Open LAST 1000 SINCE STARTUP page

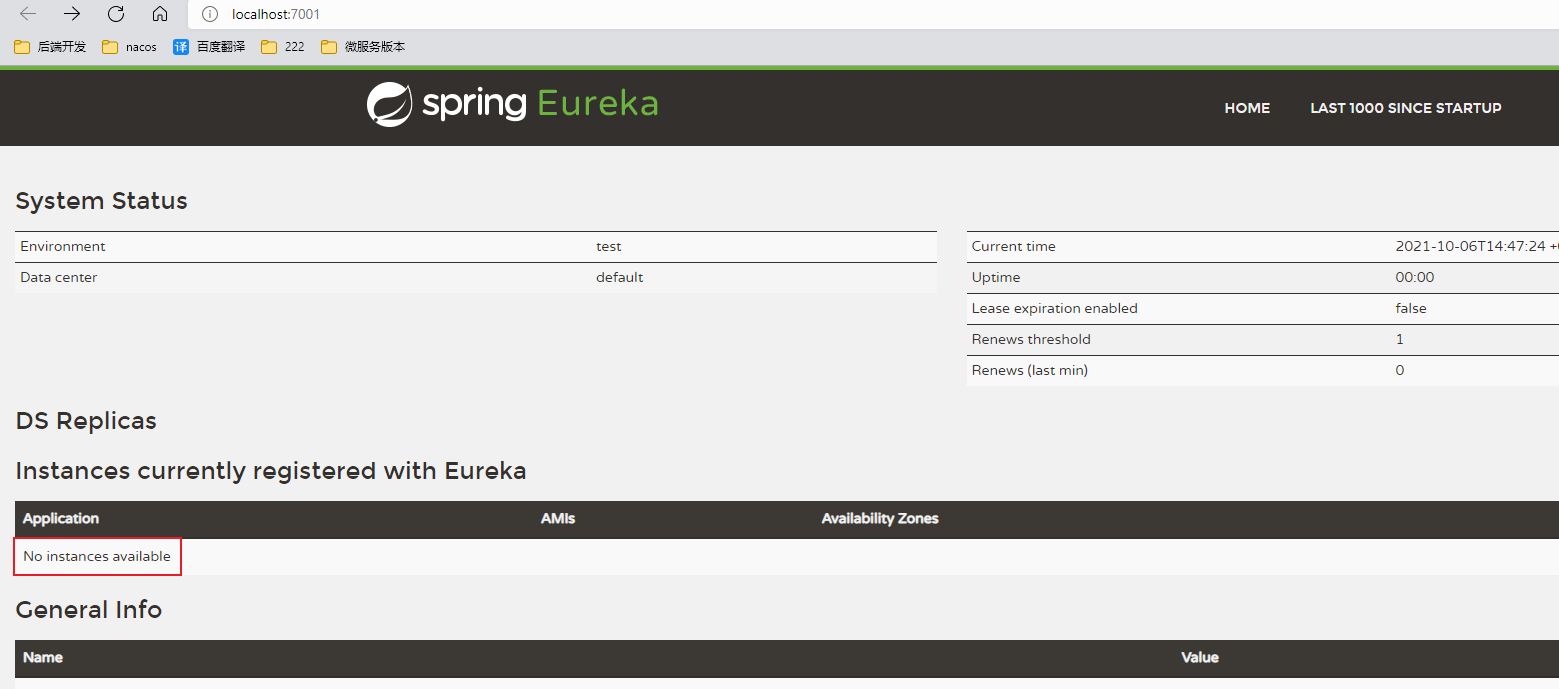pyautogui.click(x=1406, y=108)
